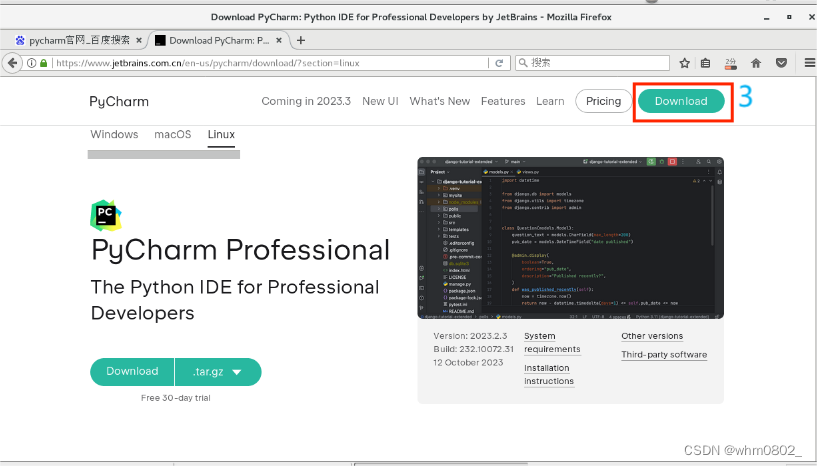Click the green Download button in header
This screenshot has width=817, height=466.
click(681, 101)
